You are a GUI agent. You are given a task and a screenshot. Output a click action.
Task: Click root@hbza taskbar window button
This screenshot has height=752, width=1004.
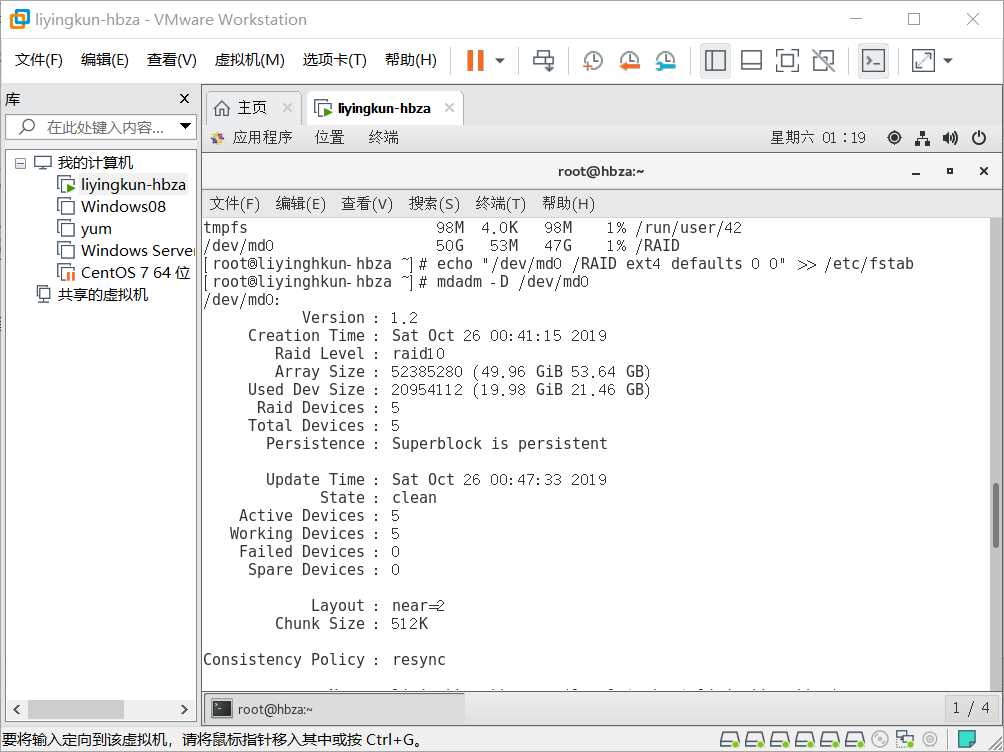point(334,709)
